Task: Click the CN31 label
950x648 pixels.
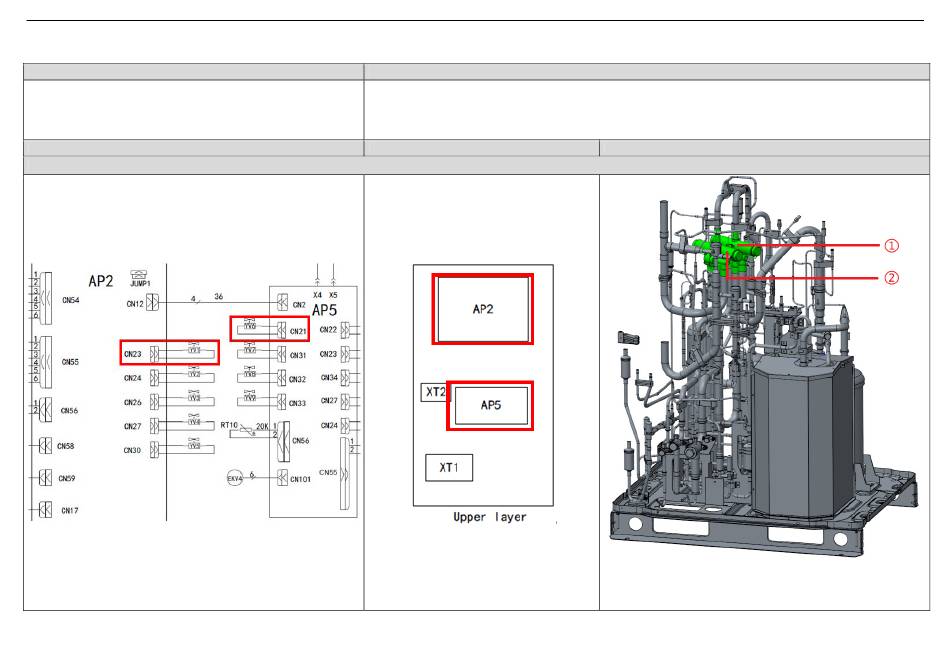Action: click(x=298, y=355)
